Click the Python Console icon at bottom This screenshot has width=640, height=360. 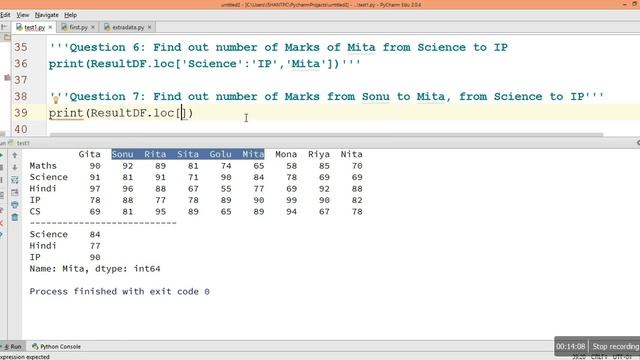click(x=35, y=347)
